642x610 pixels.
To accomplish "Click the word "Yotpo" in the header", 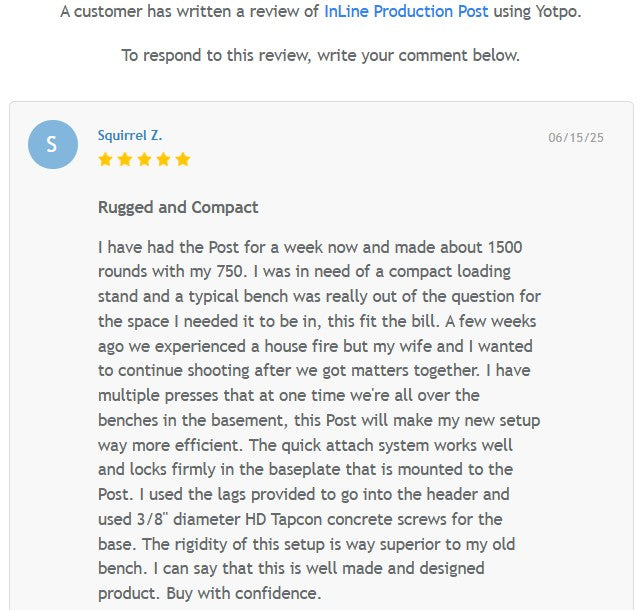I will [555, 12].
